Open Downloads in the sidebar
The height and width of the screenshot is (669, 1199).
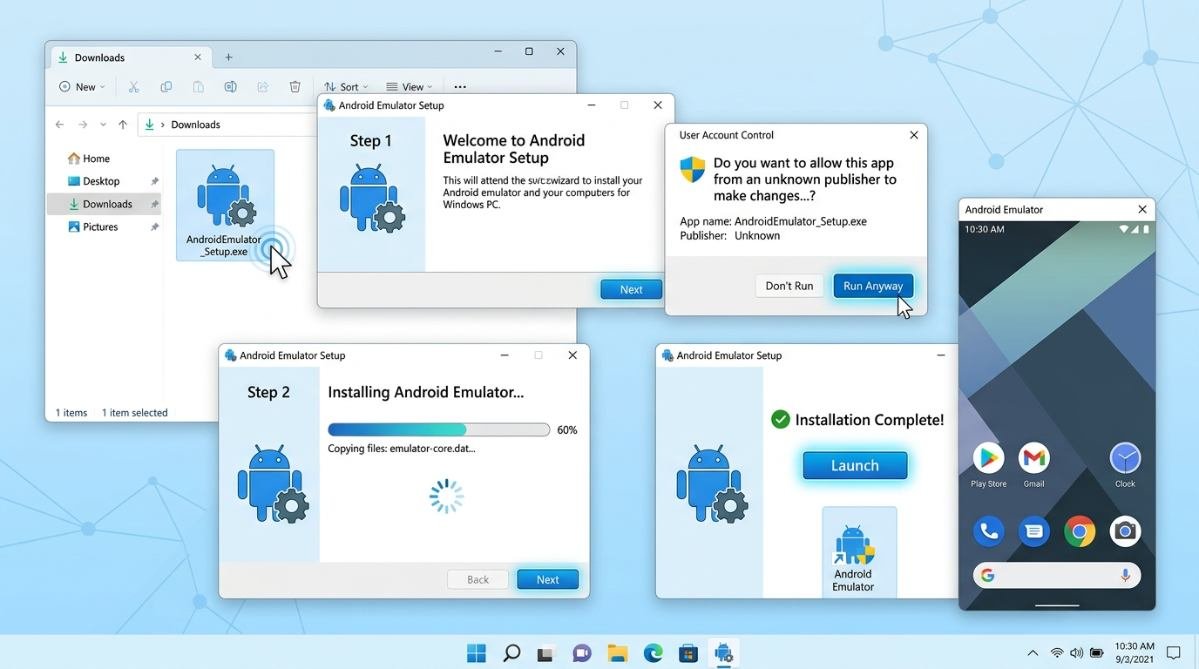(104, 204)
